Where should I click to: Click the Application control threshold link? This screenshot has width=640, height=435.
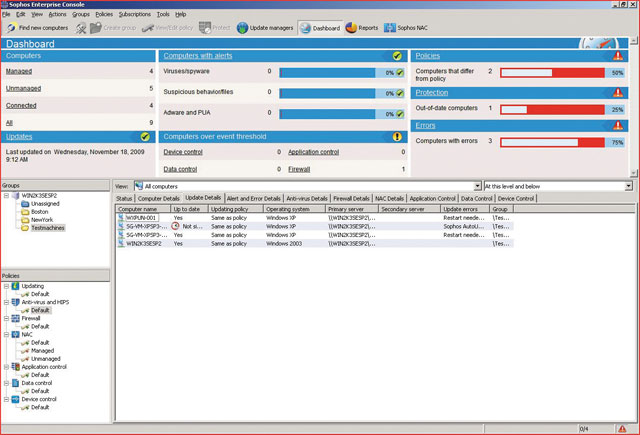pyautogui.click(x=313, y=152)
